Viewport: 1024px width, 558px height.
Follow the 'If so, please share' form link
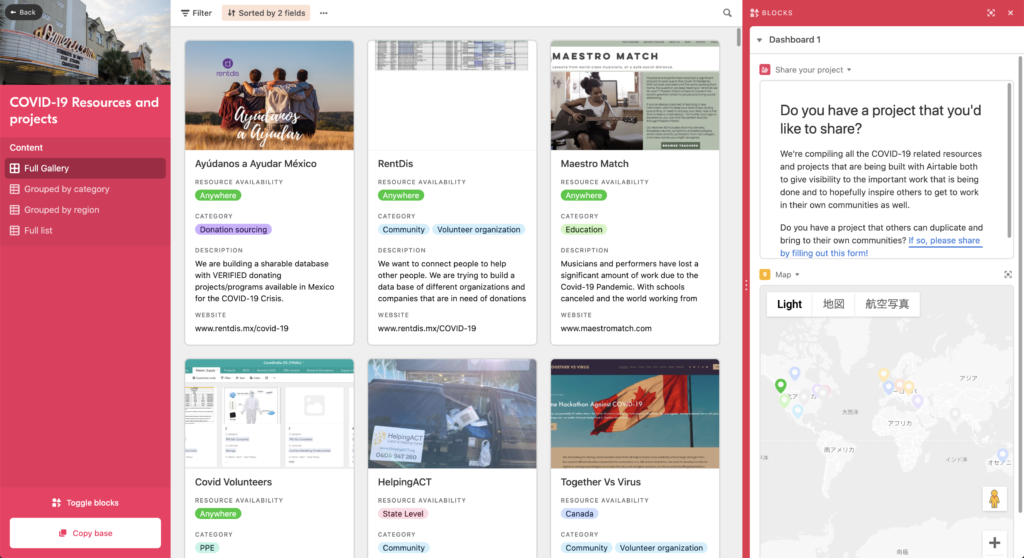[x=944, y=240]
